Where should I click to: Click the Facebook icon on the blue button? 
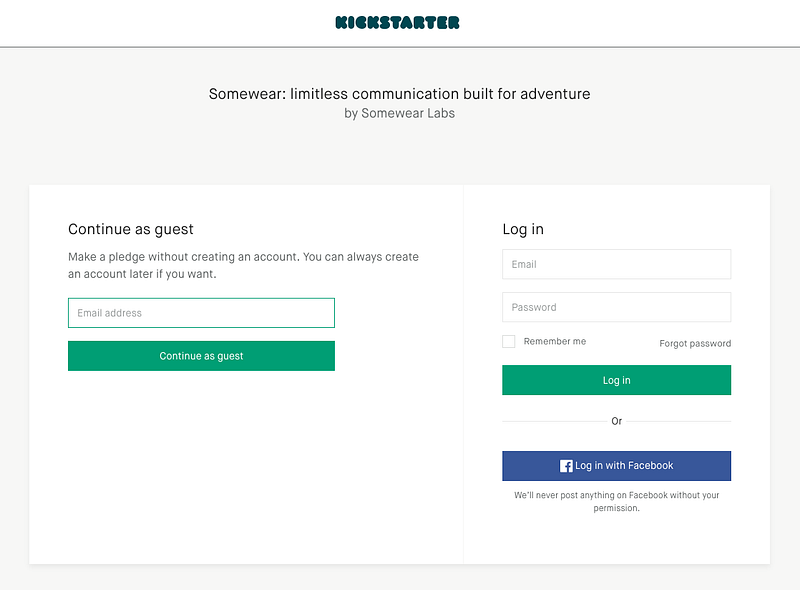(x=566, y=466)
